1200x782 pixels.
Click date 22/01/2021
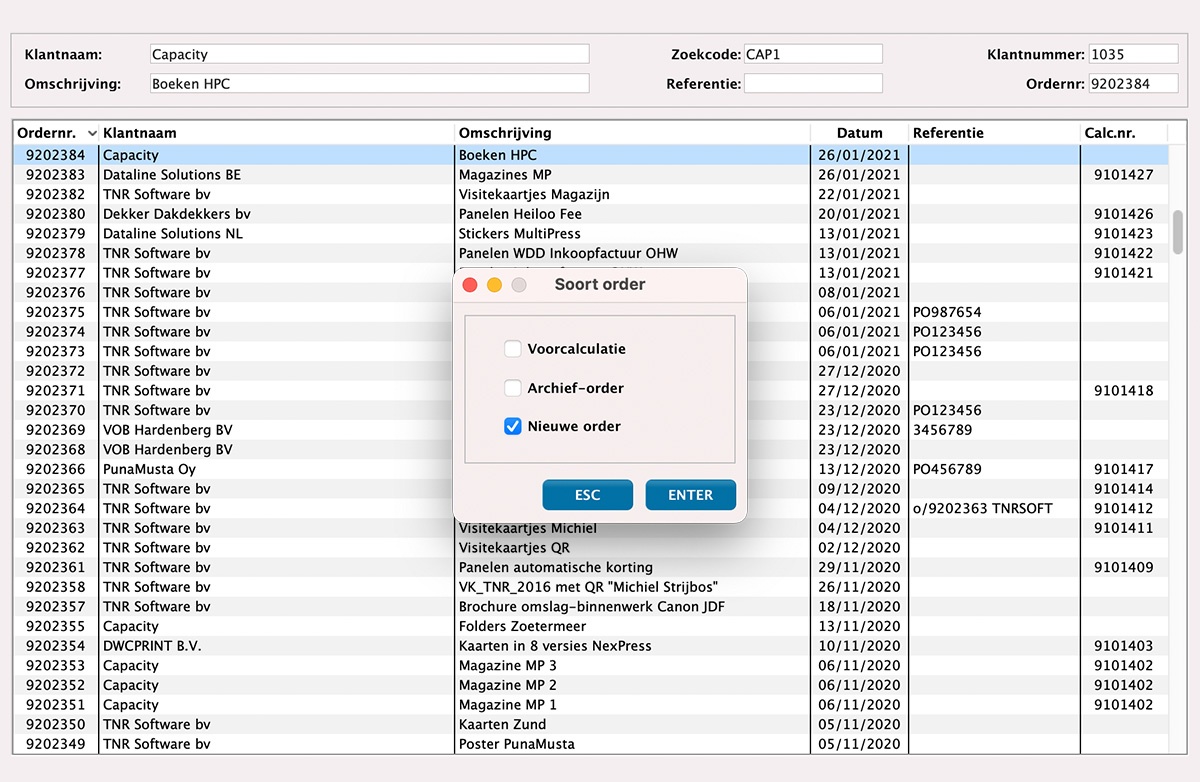(x=859, y=194)
